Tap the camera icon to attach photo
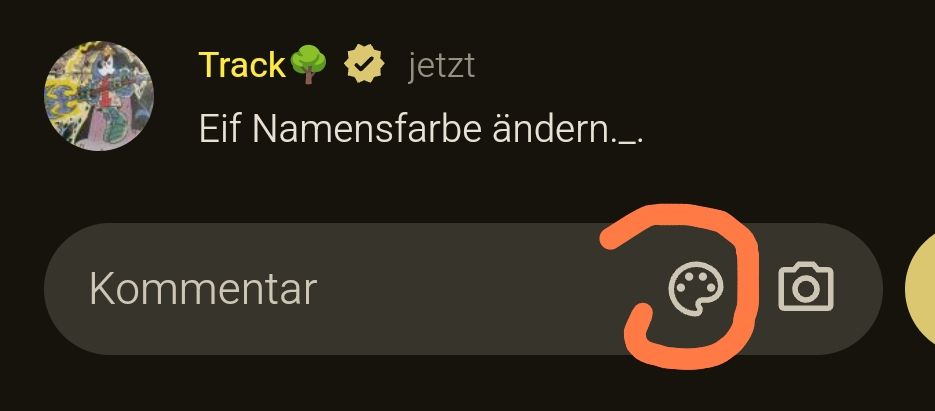 coord(806,287)
